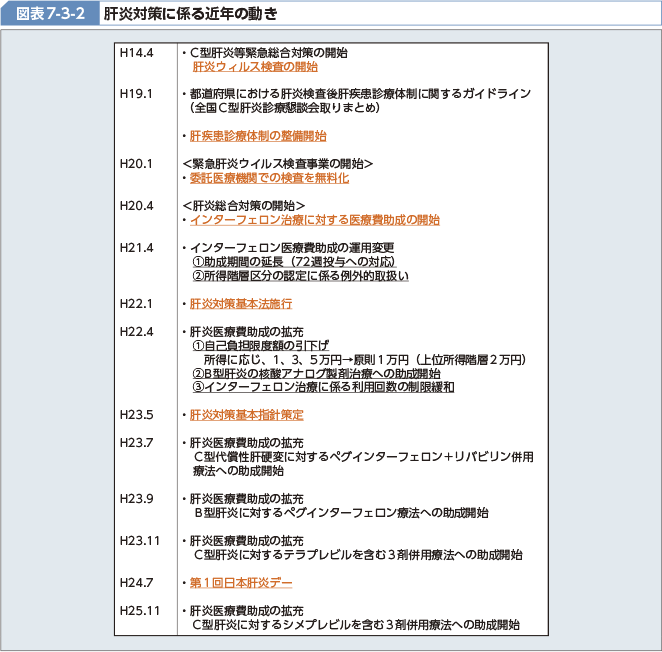662x652 pixels.
Task: Select the underlined ②所得階層区分の認定 item
Action: [x=300, y=276]
